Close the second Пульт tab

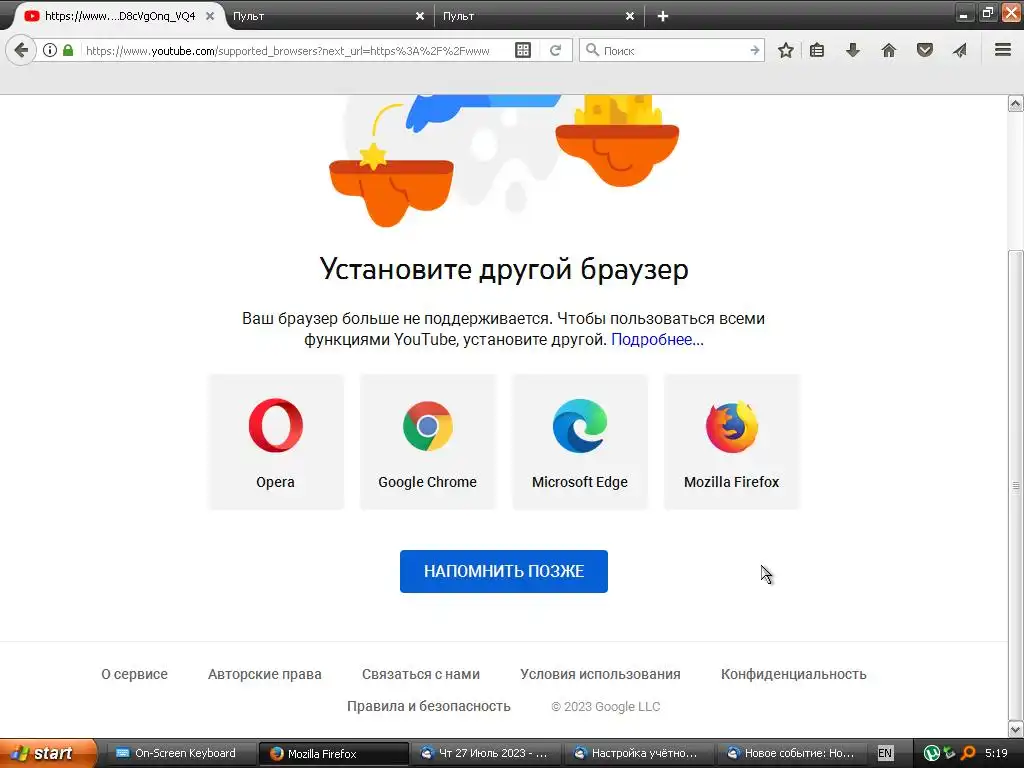(x=630, y=16)
